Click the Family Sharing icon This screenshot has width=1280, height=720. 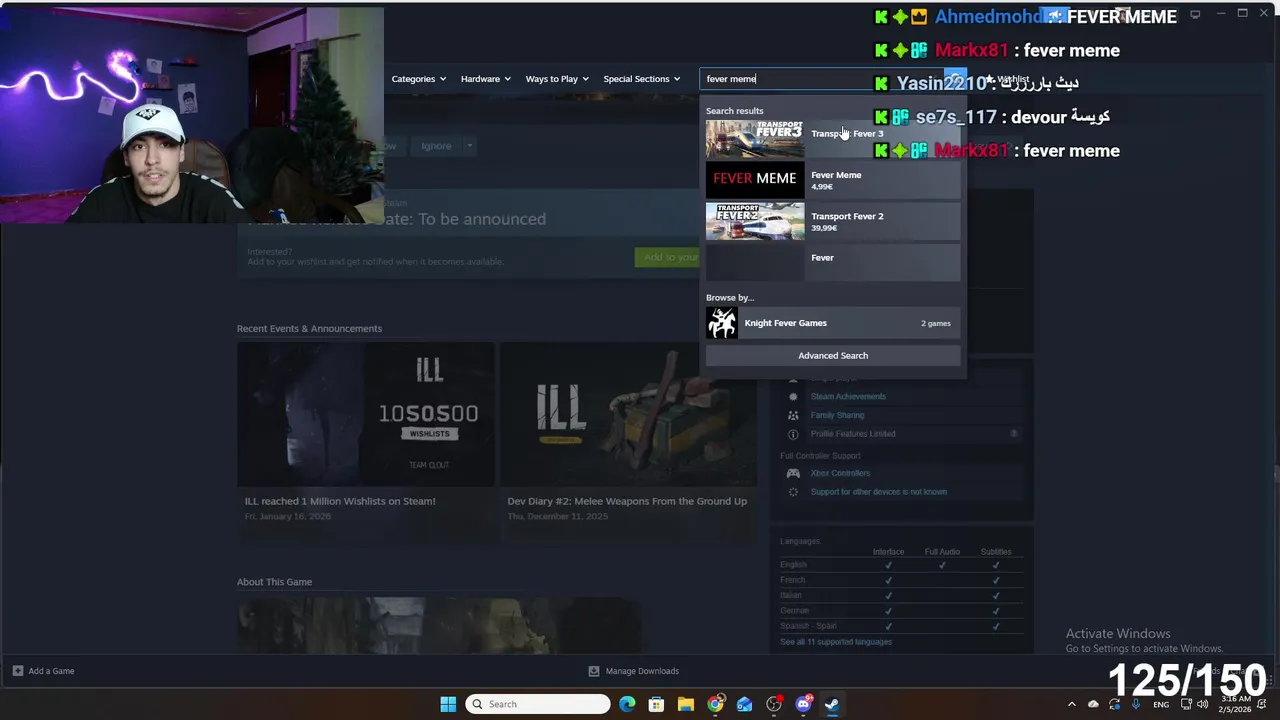point(793,415)
